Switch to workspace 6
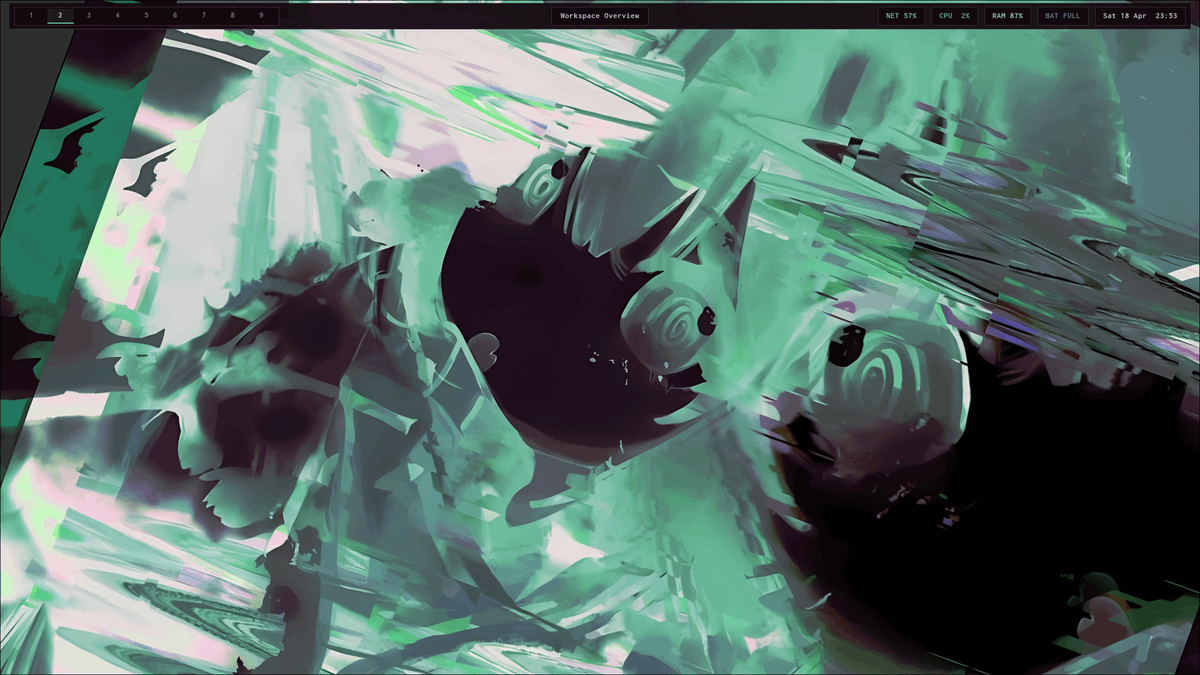 click(175, 15)
